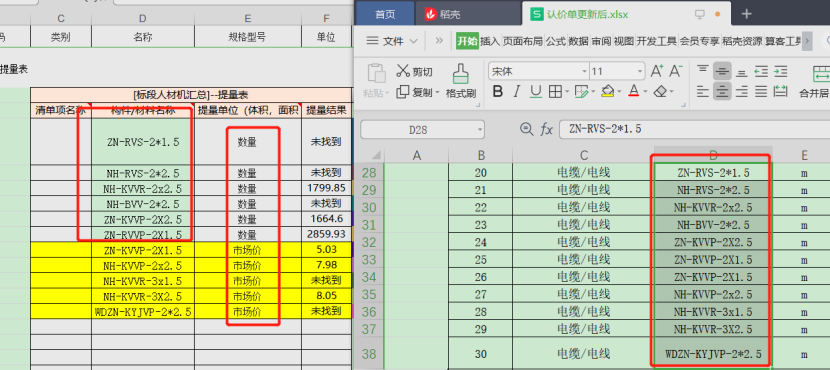
Task: Switch to the 插入 ribbon tab
Action: coord(490,41)
